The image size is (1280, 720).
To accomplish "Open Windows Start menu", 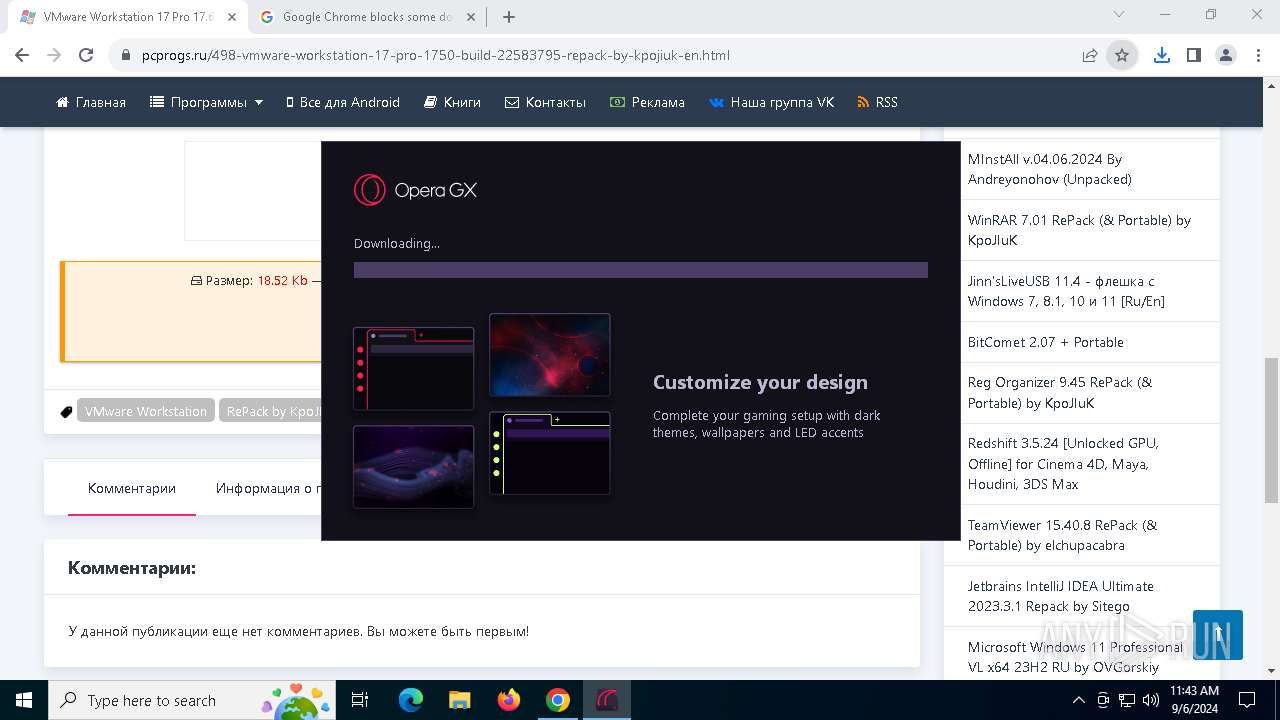I will pos(24,700).
